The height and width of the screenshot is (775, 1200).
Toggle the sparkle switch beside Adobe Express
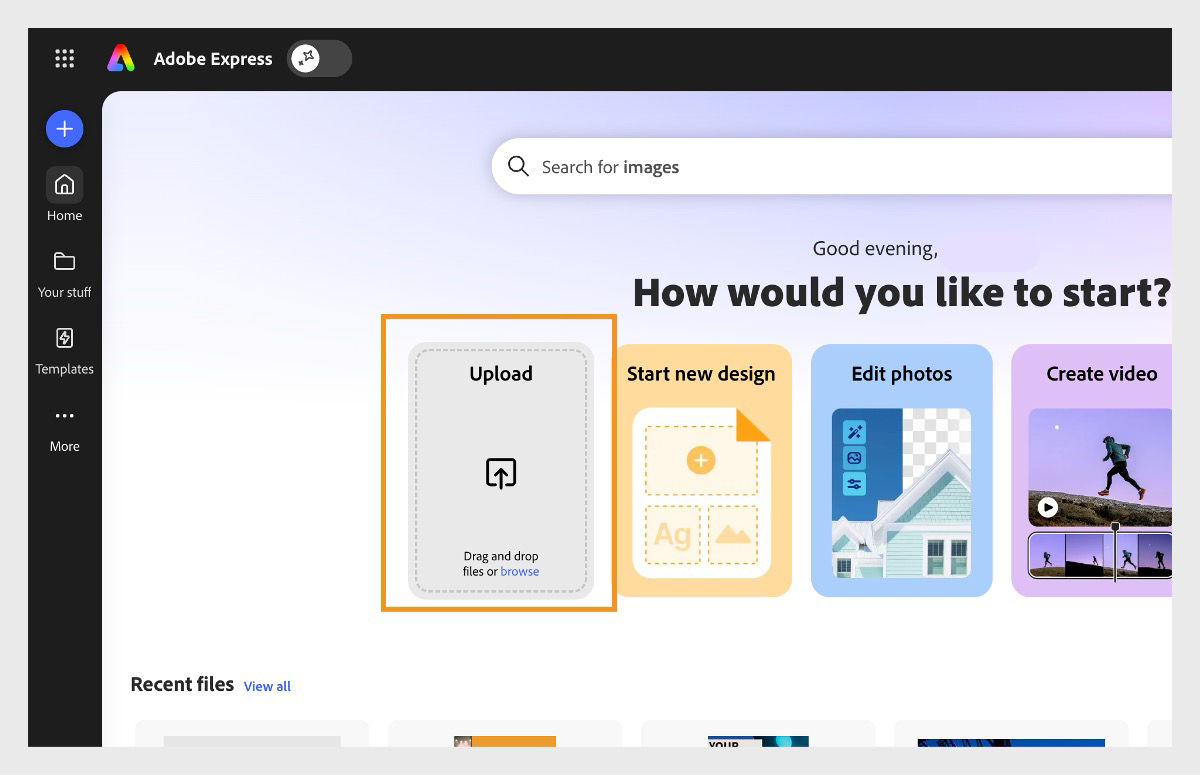click(x=319, y=59)
